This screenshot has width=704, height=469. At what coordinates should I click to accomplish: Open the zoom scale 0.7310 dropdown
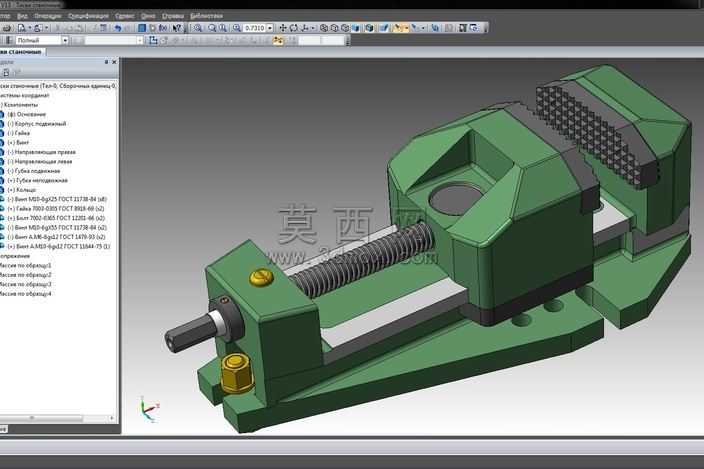click(x=270, y=28)
